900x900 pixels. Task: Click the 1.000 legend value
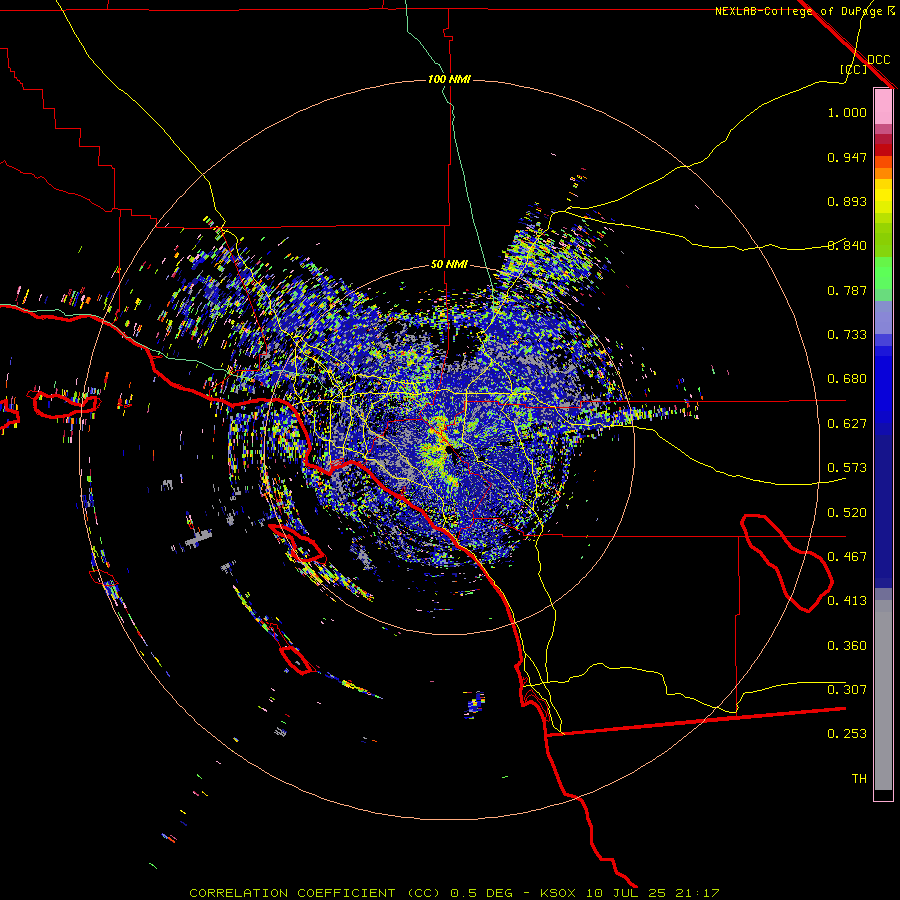click(847, 112)
